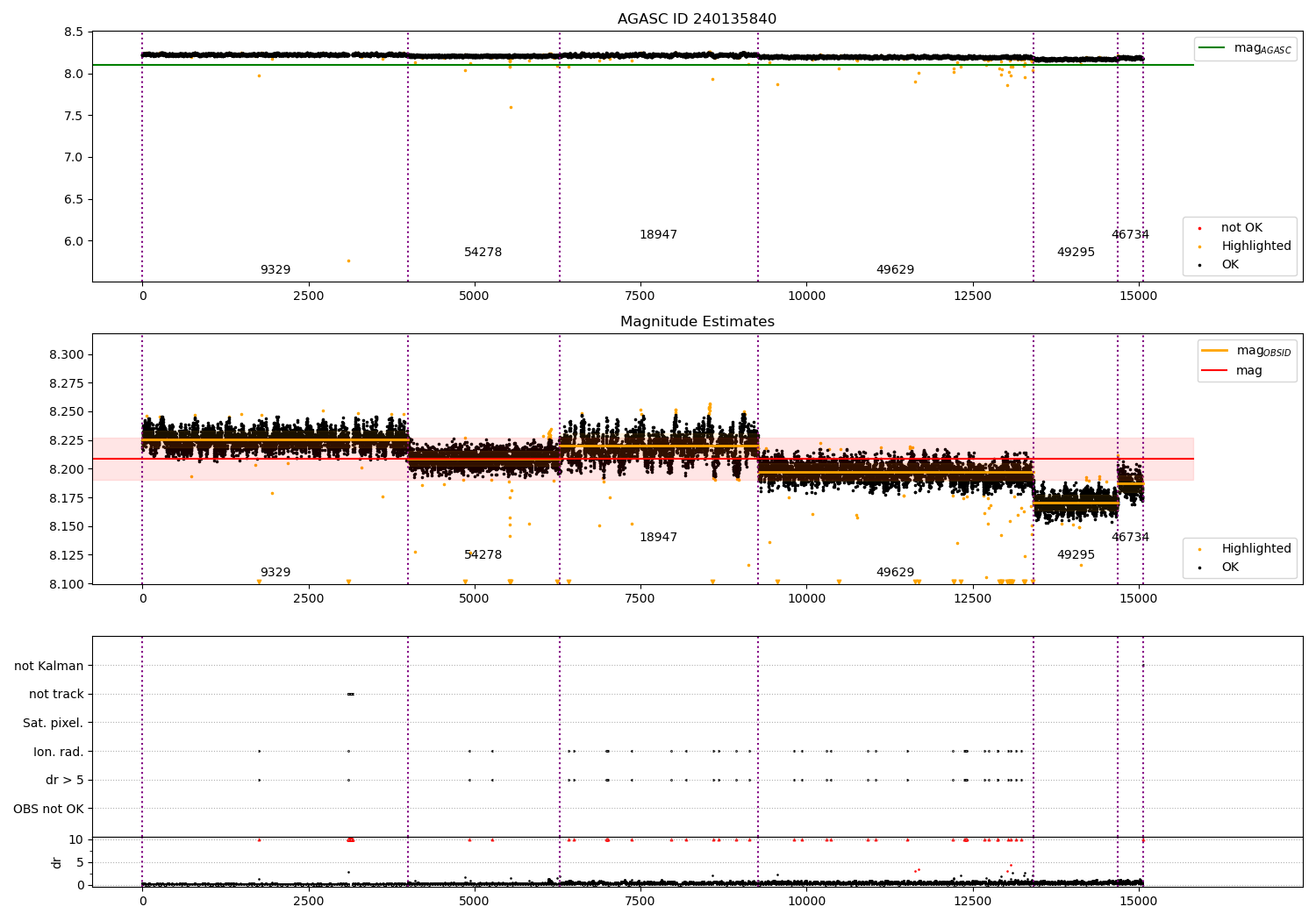Click the 'OBS not OK' axis label

48,810
